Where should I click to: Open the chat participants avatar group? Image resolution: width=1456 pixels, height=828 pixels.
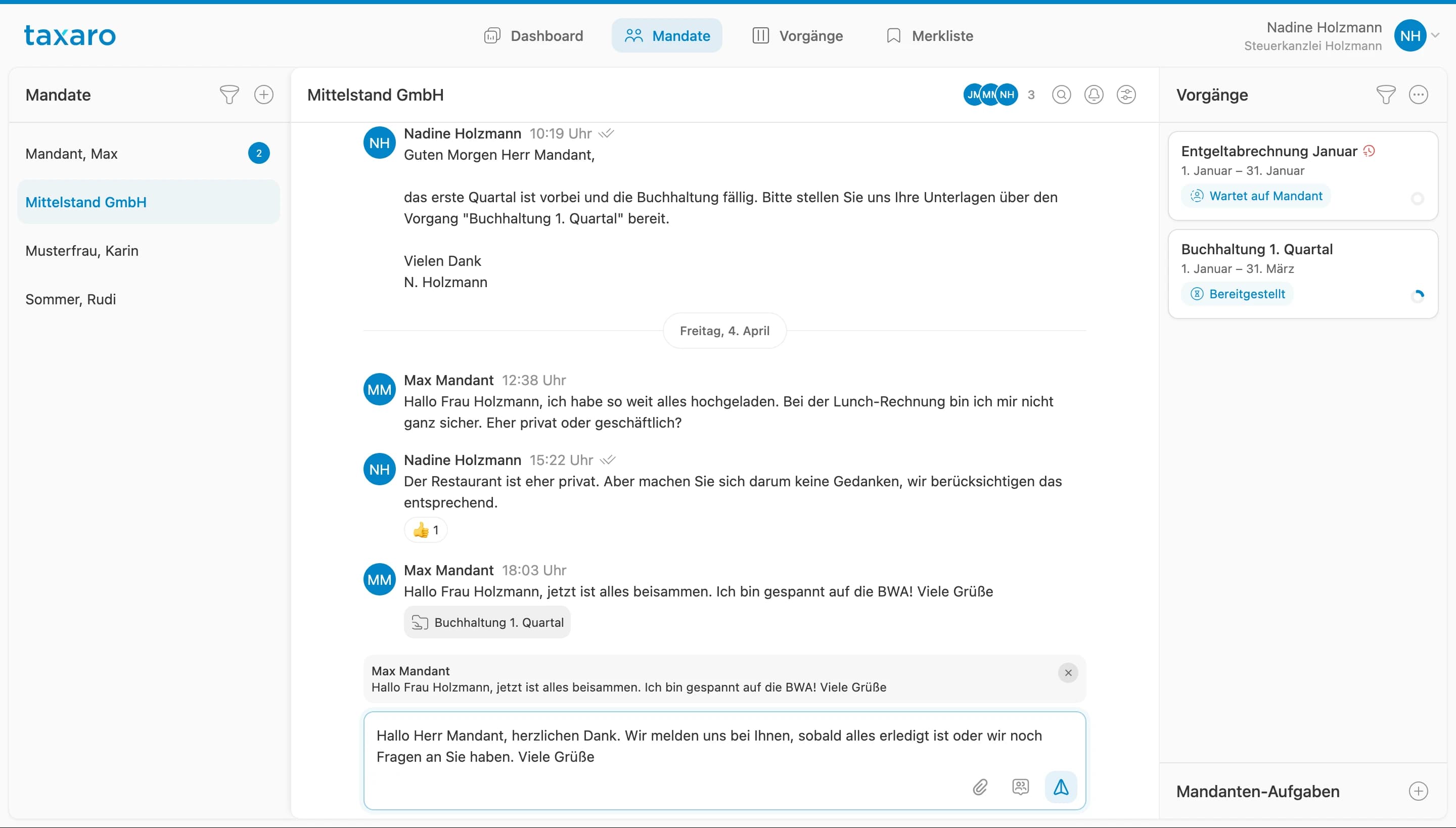990,95
